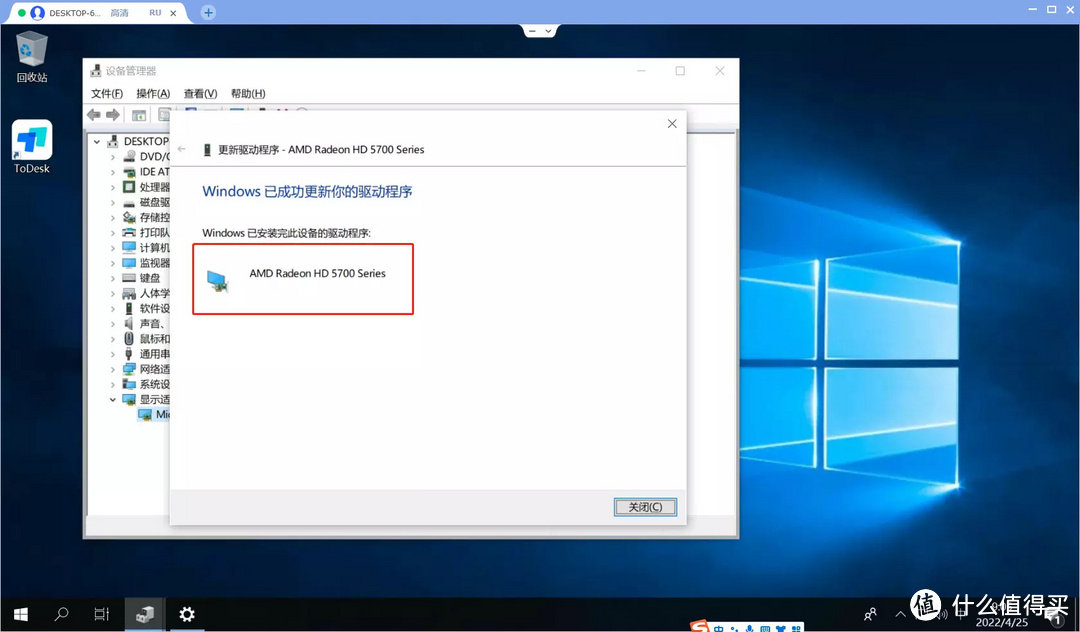
Task: Close the DESKTOP-6 session tab
Action: point(174,13)
